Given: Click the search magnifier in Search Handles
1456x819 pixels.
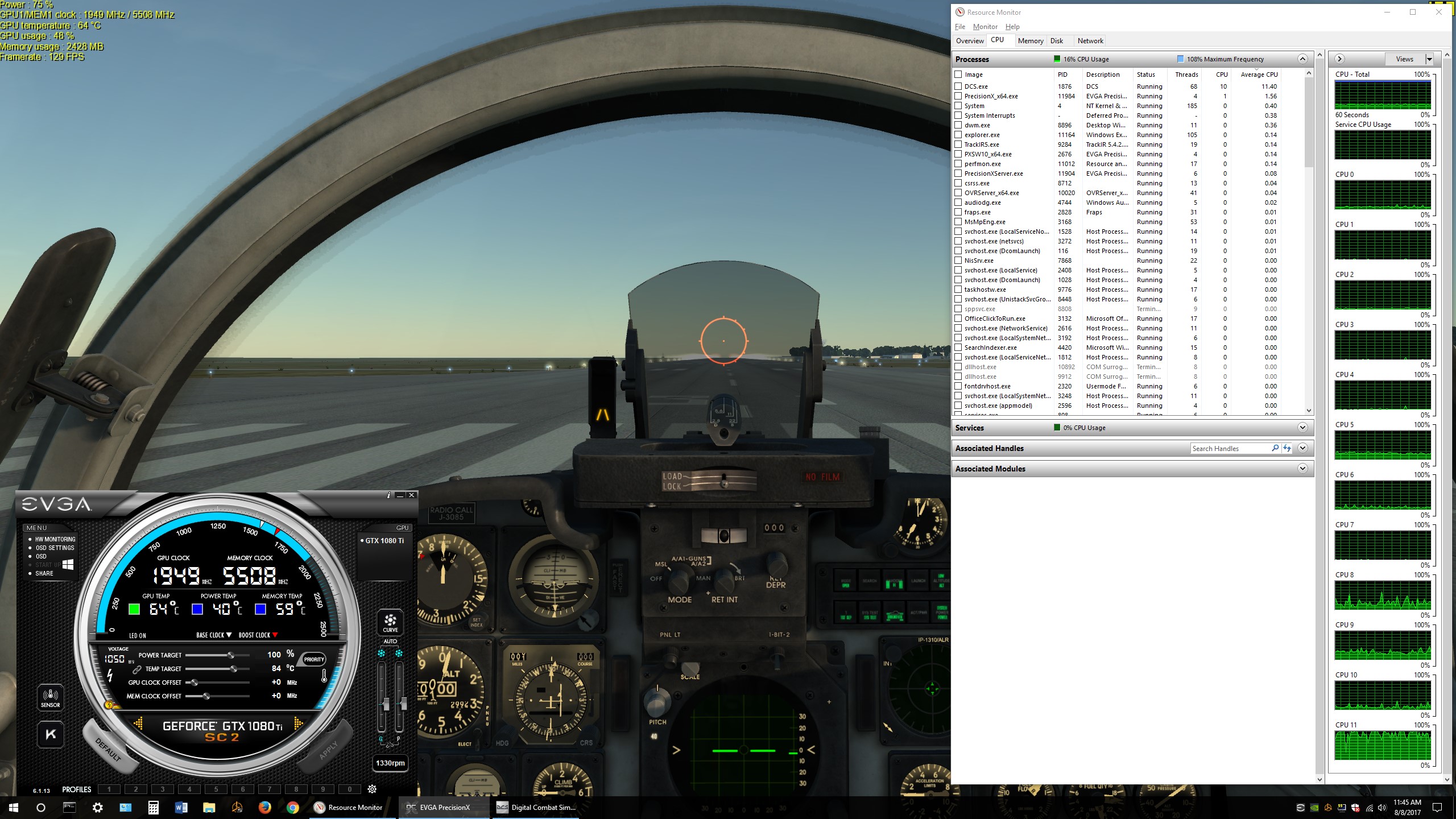Looking at the screenshot, I should [x=1275, y=448].
